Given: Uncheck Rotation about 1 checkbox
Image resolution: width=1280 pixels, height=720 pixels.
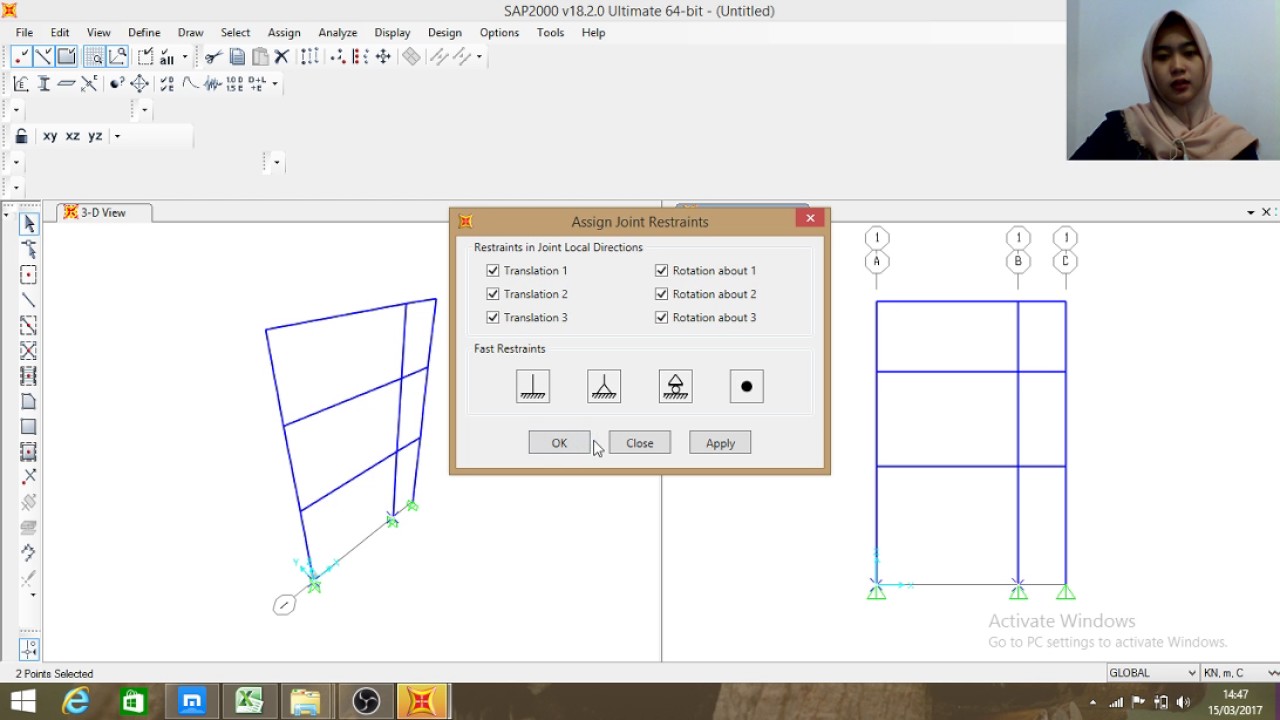Looking at the screenshot, I should [662, 271].
